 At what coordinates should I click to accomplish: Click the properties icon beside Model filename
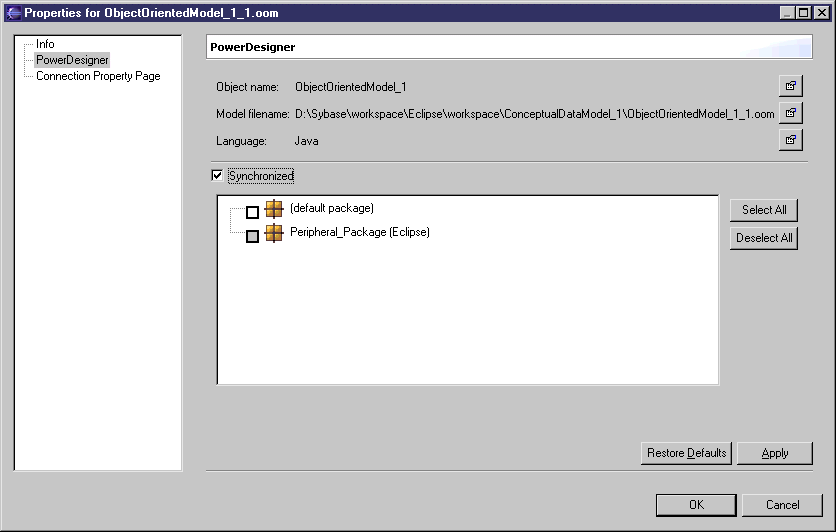[790, 113]
